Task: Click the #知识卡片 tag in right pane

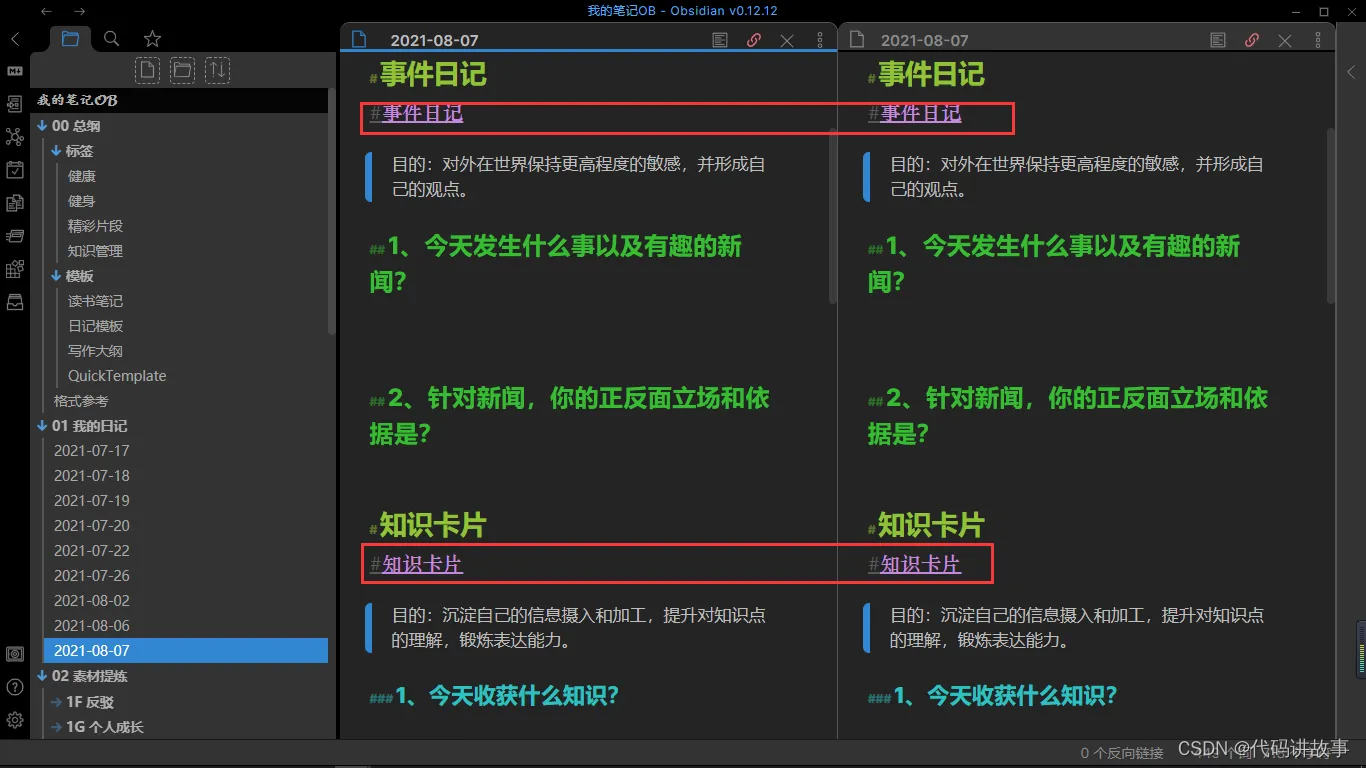Action: pyautogui.click(x=915, y=564)
